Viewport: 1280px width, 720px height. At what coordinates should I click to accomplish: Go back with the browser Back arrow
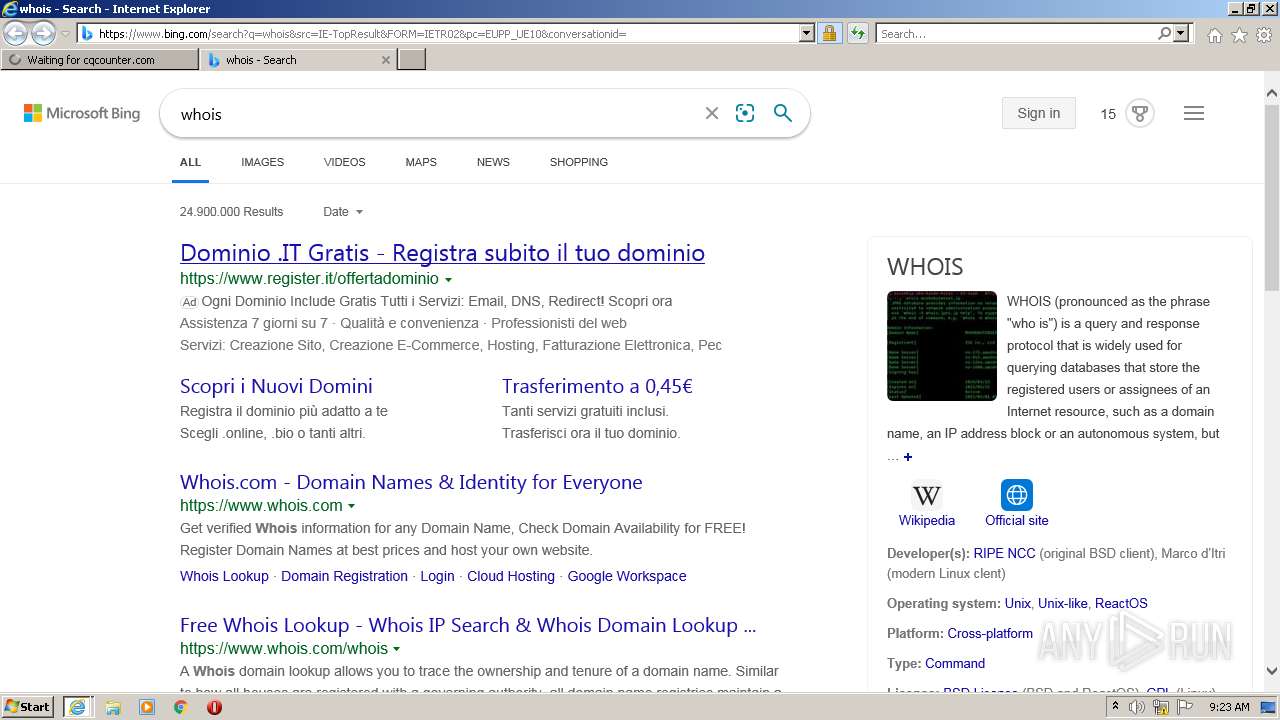tap(15, 33)
